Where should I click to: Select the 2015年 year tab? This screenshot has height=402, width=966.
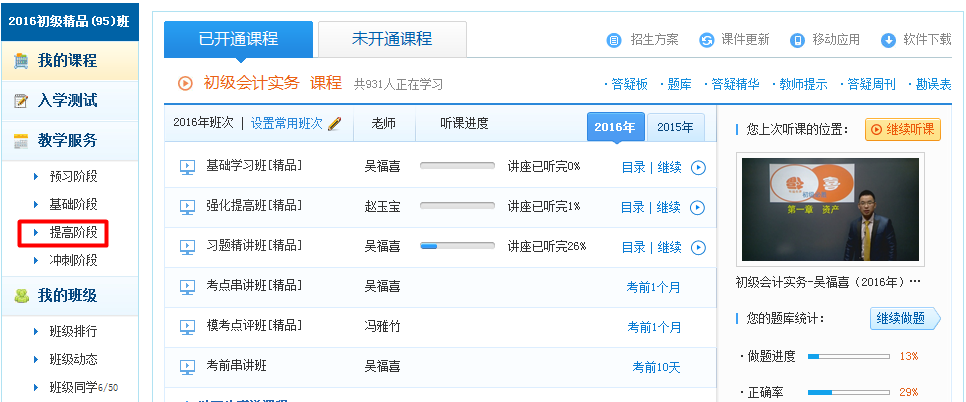click(675, 128)
